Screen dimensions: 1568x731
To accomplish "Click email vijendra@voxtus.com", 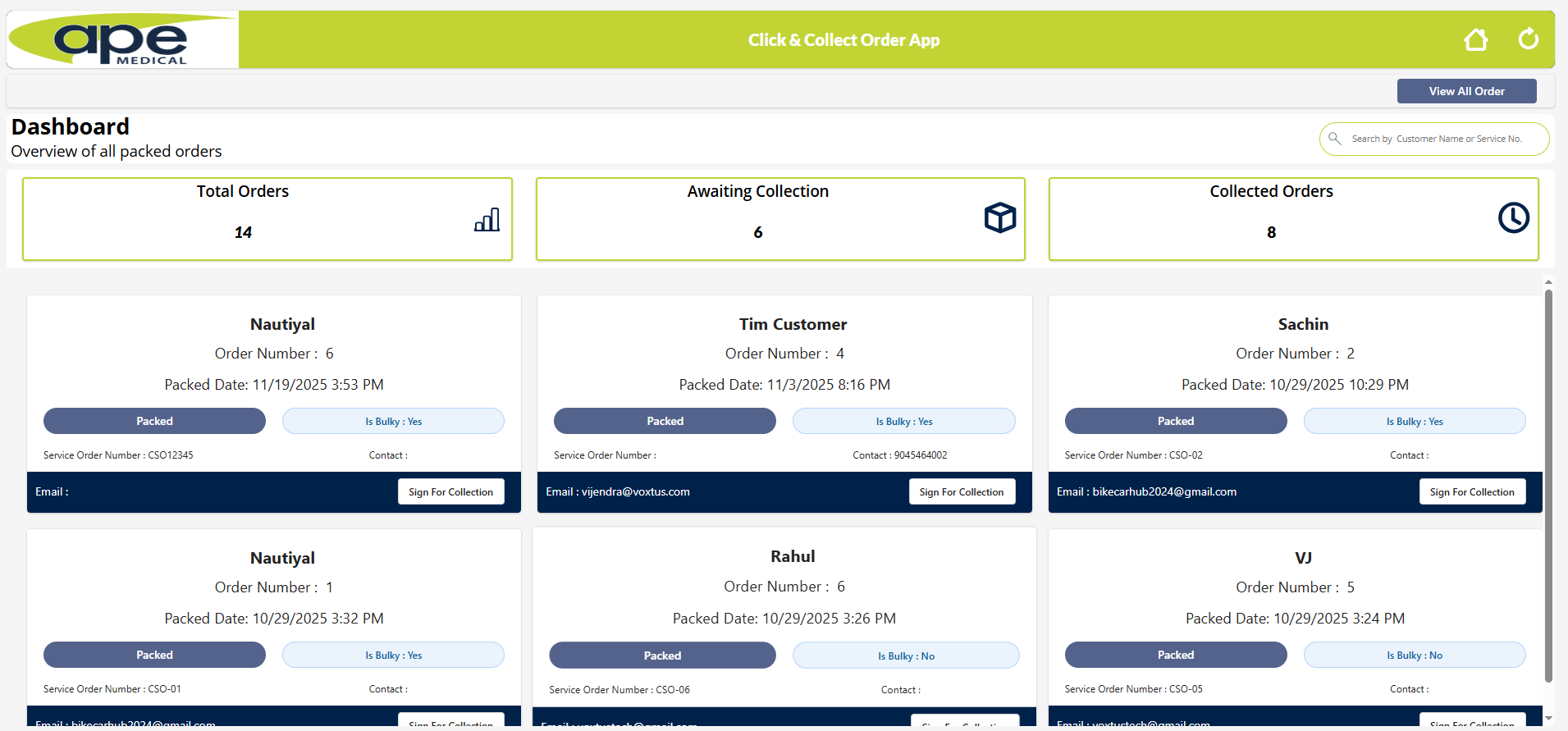I will pyautogui.click(x=636, y=491).
